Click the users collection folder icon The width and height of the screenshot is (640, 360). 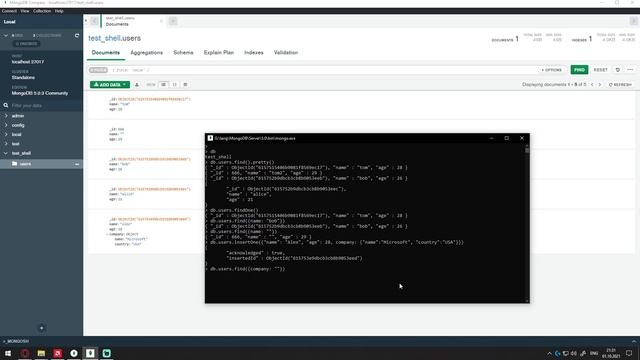pos(15,164)
